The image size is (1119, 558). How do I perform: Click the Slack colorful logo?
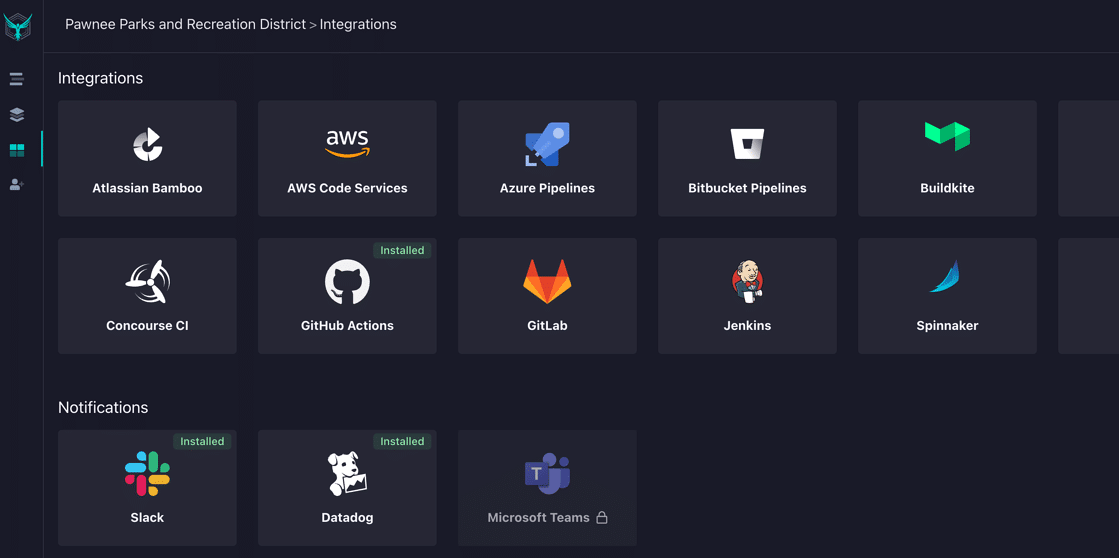(147, 474)
